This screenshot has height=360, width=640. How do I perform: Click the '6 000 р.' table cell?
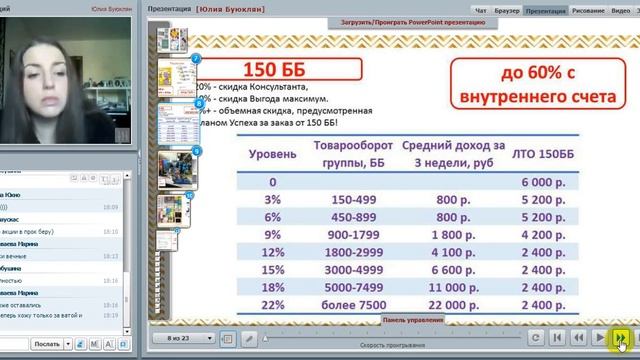pos(543,182)
